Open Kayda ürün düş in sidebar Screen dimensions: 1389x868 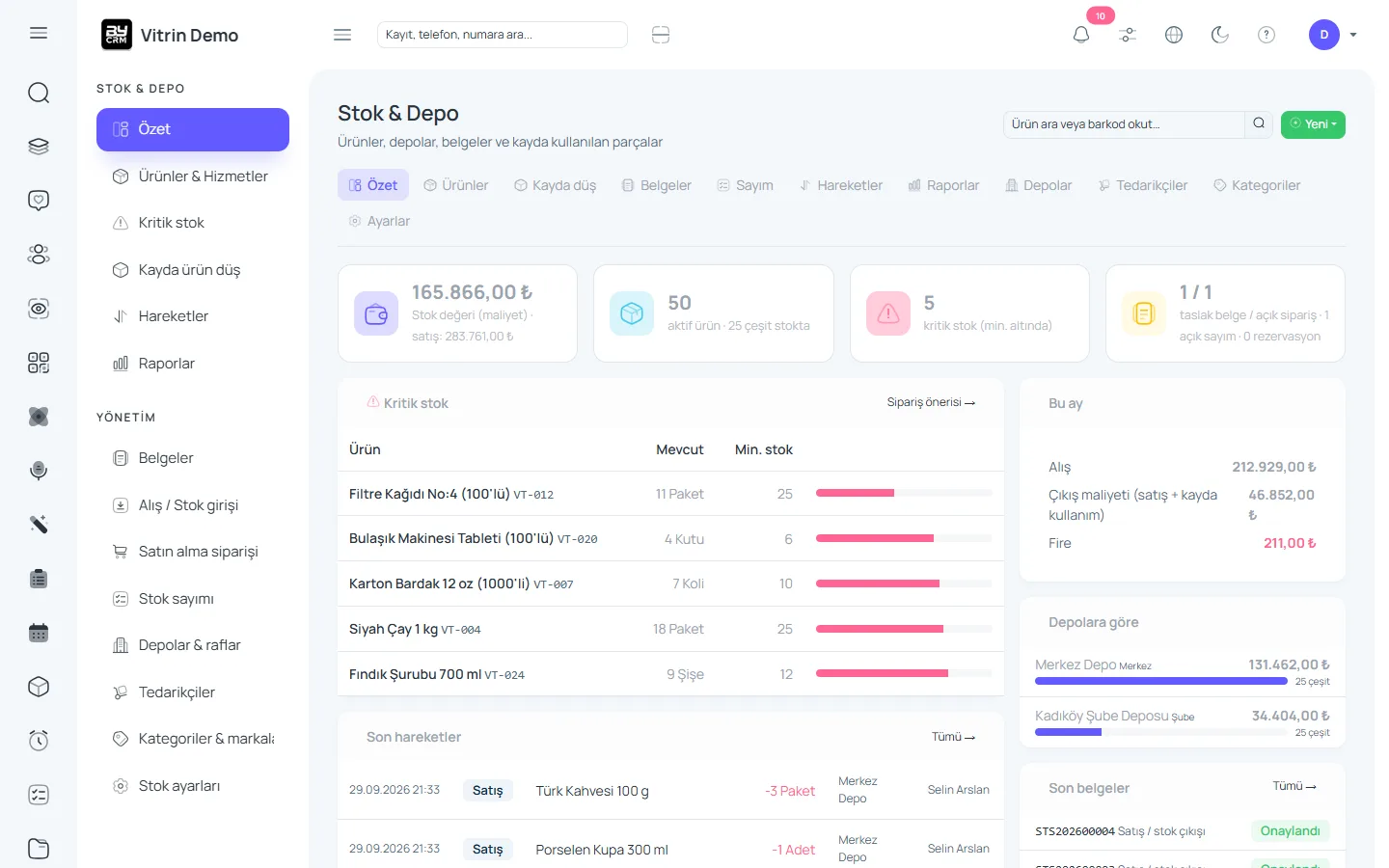[193, 270]
